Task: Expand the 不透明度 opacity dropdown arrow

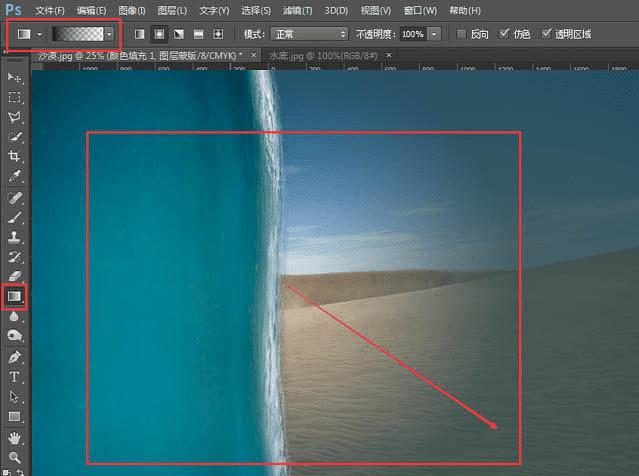Action: [x=434, y=34]
